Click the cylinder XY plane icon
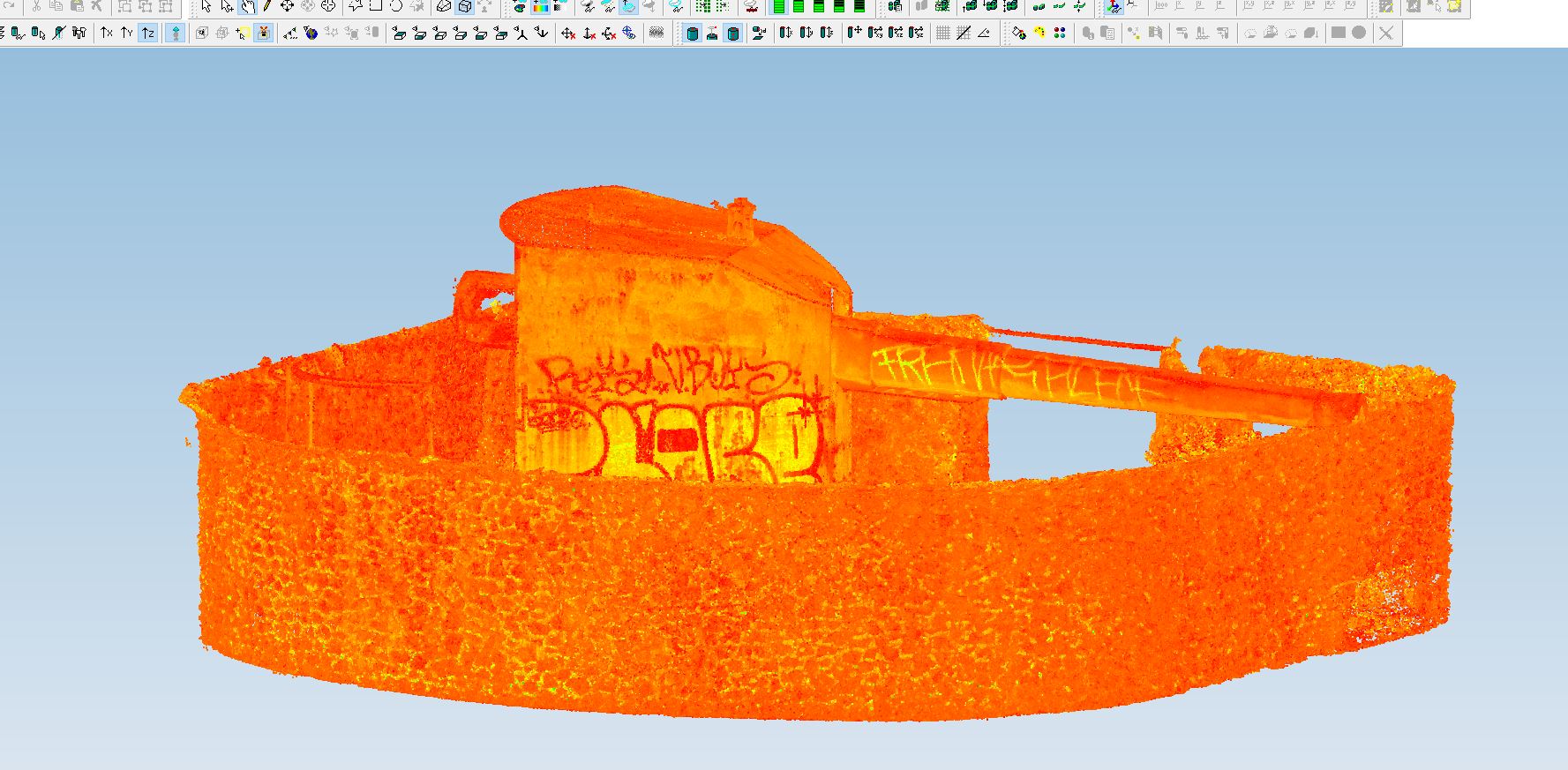This screenshot has width=1568, height=770. pos(875,33)
